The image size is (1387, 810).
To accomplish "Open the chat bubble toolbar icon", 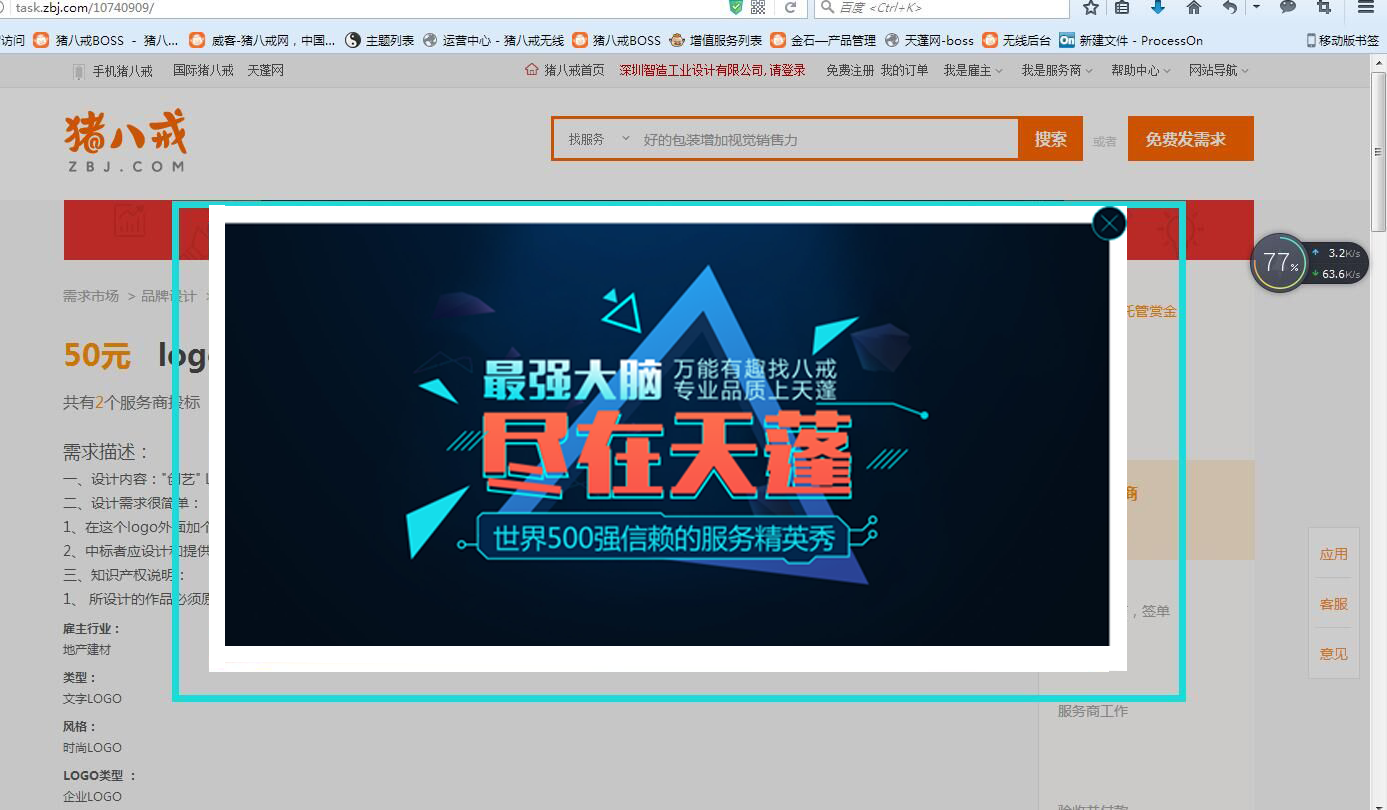I will pyautogui.click(x=1288, y=7).
